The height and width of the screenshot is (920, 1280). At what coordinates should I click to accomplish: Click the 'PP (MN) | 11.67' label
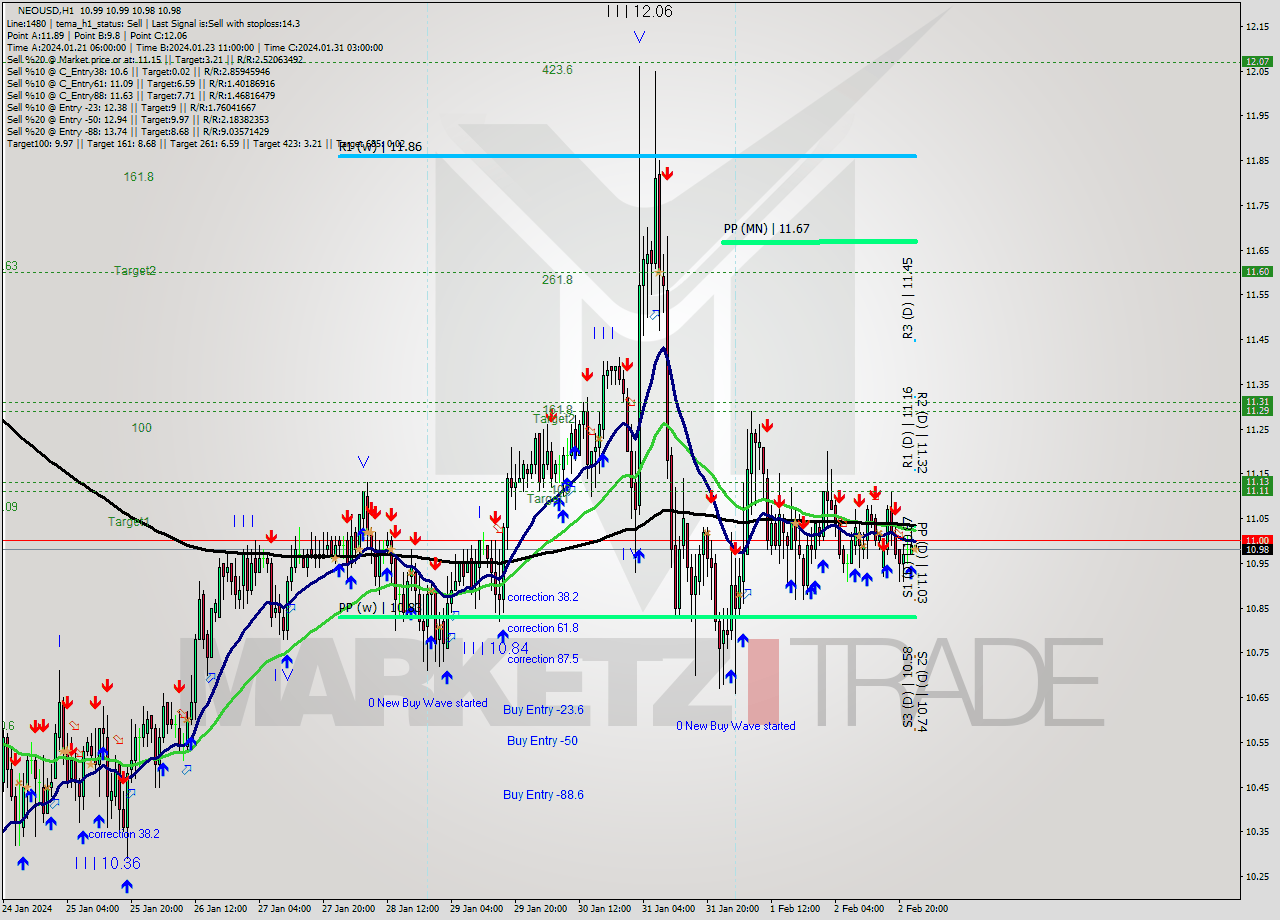[x=766, y=229]
